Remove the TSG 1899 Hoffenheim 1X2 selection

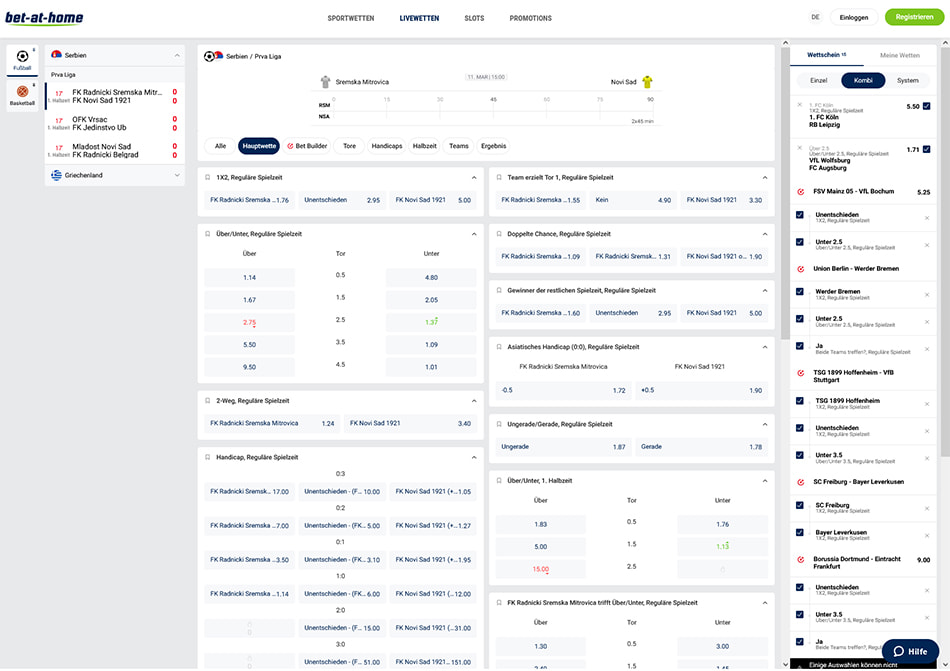[927, 404]
